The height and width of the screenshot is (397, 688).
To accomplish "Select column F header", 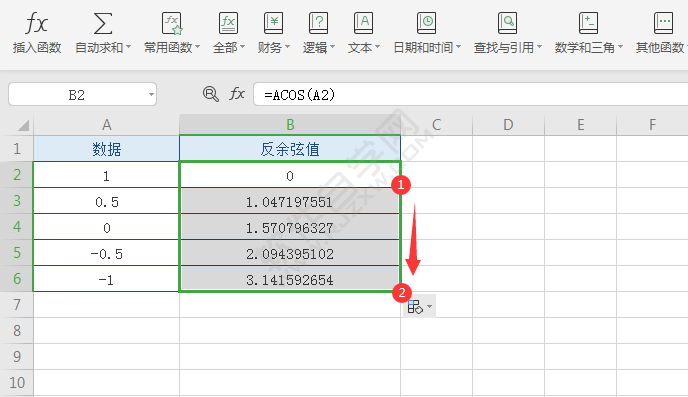I will [652, 125].
